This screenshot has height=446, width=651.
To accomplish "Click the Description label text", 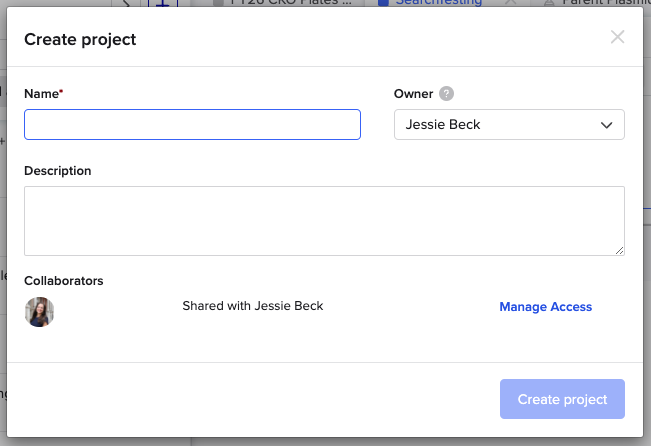I will [x=58, y=171].
